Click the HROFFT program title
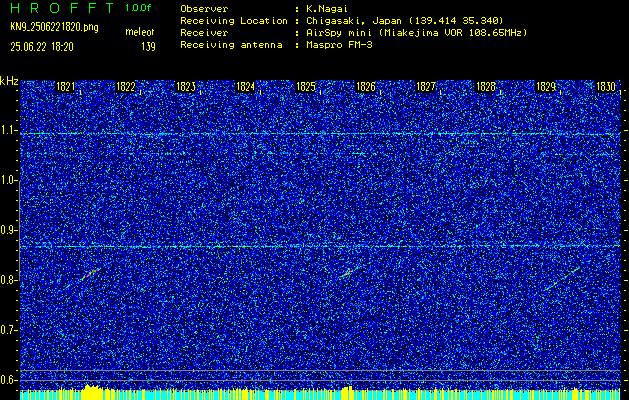Image resolution: width=629 pixels, height=400 pixels. coord(63,8)
